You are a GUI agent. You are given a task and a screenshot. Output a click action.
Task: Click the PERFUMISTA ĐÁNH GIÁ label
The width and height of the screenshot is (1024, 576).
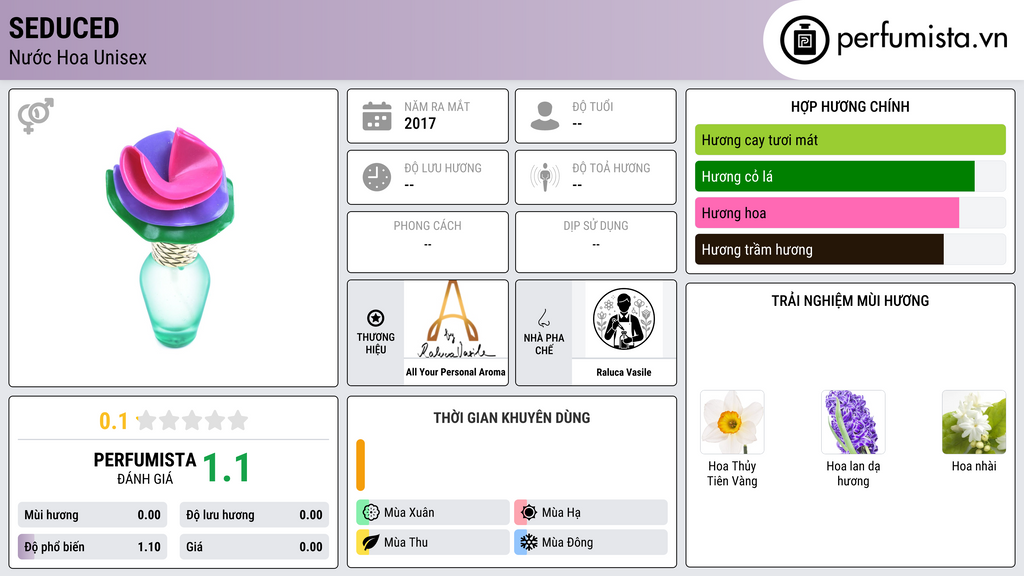pyautogui.click(x=145, y=468)
